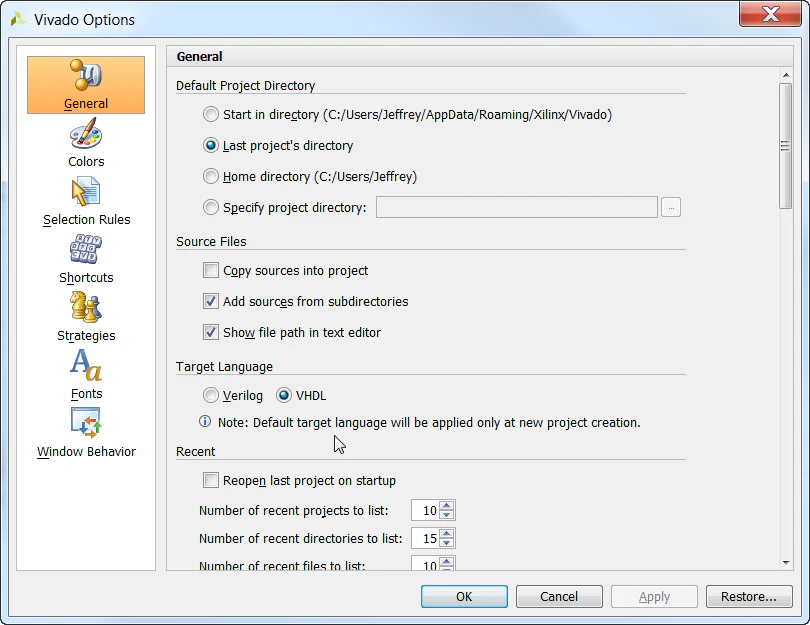810x625 pixels.
Task: Open the General settings category icon
Action: 86,77
